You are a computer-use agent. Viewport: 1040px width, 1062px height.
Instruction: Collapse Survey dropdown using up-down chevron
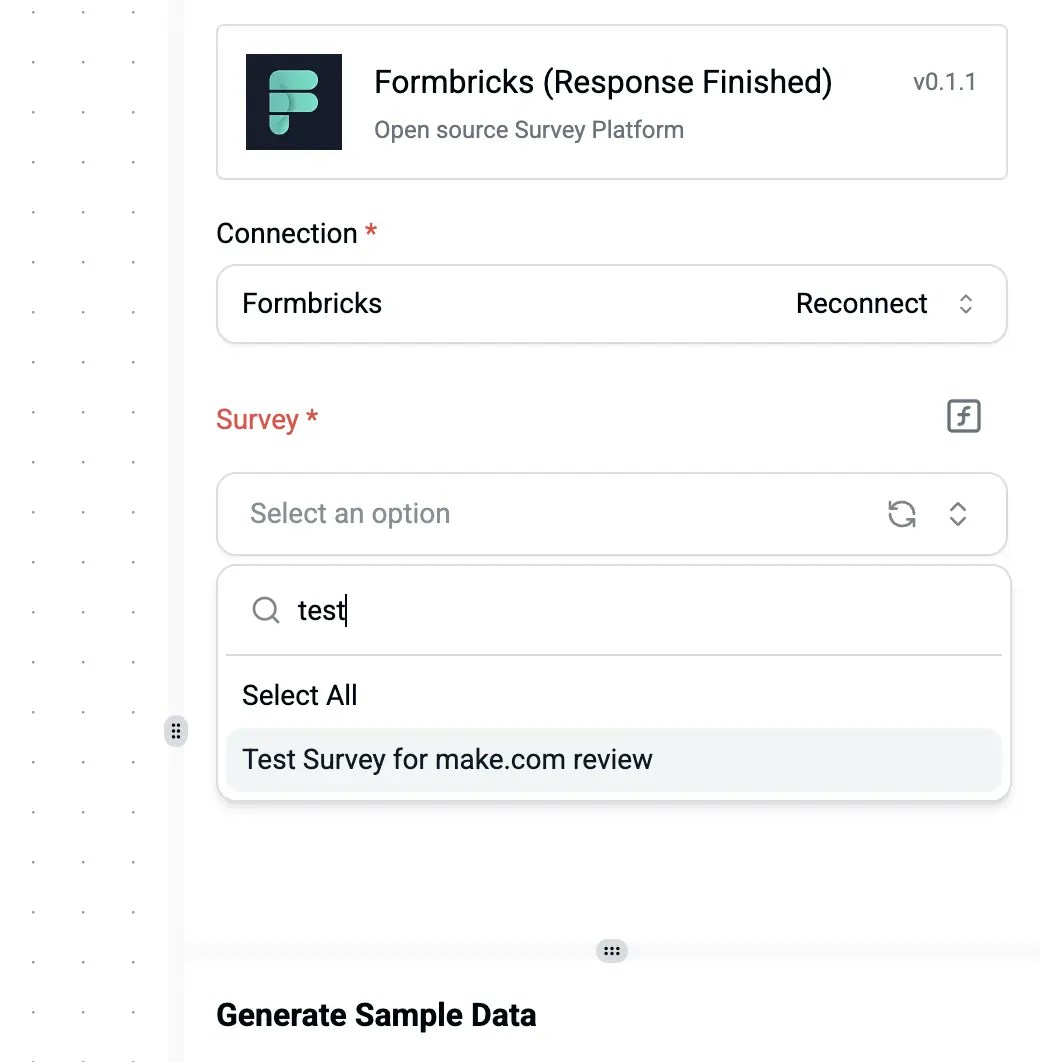tap(957, 513)
